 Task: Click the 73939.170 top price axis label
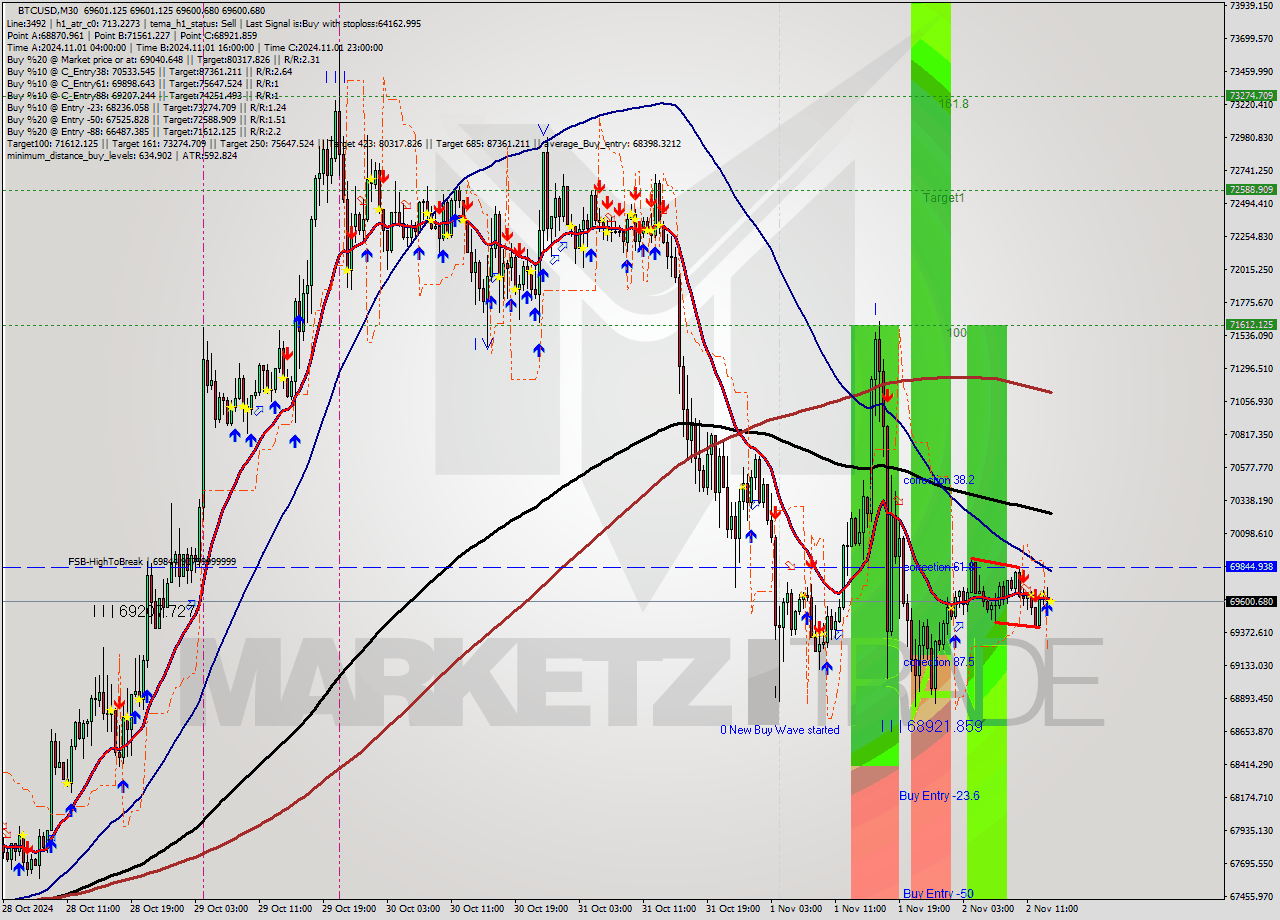click(1251, 5)
